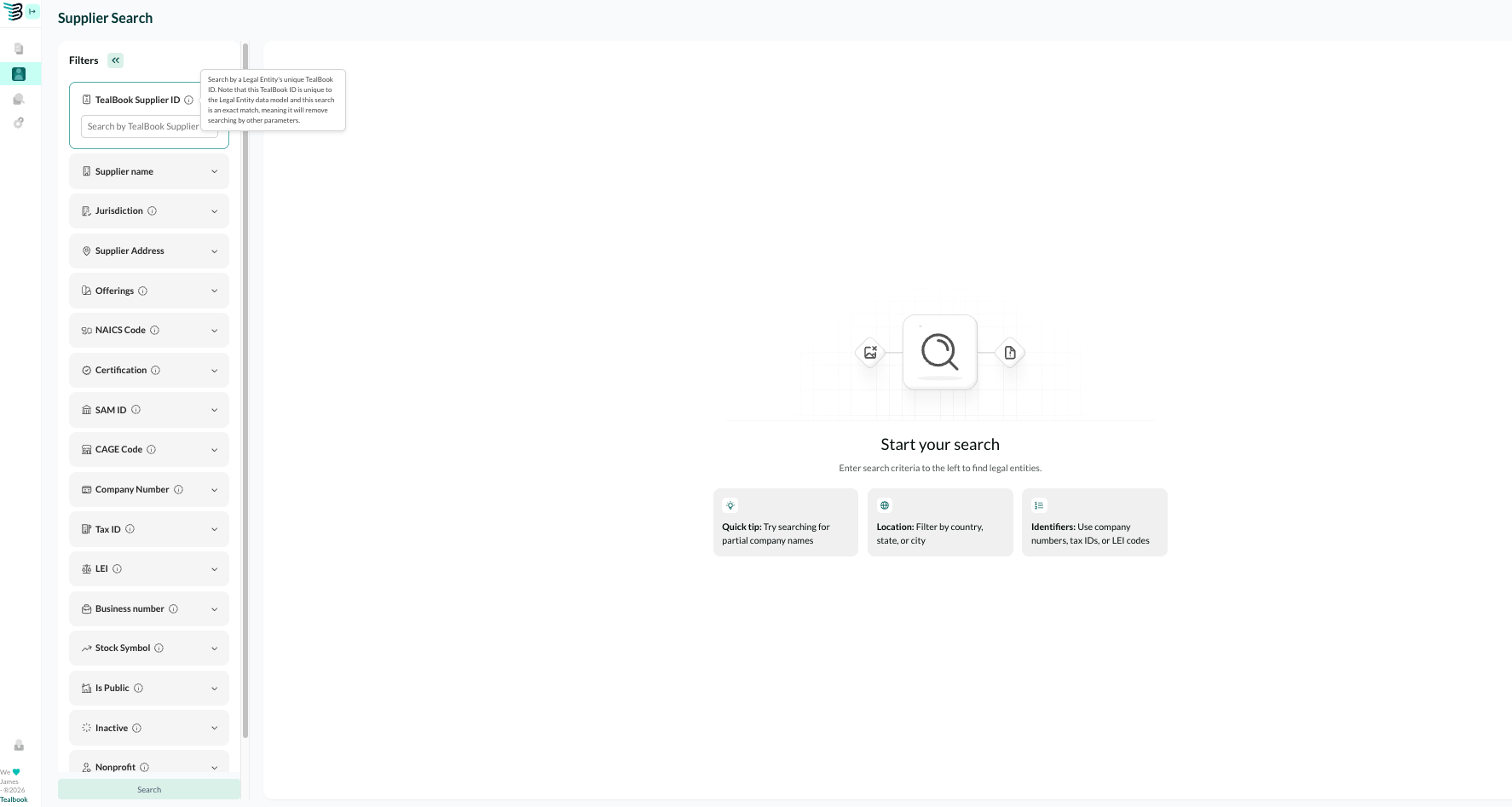Click the TealBook Supplier ID input field
This screenshot has width=1512, height=807.
(150, 126)
